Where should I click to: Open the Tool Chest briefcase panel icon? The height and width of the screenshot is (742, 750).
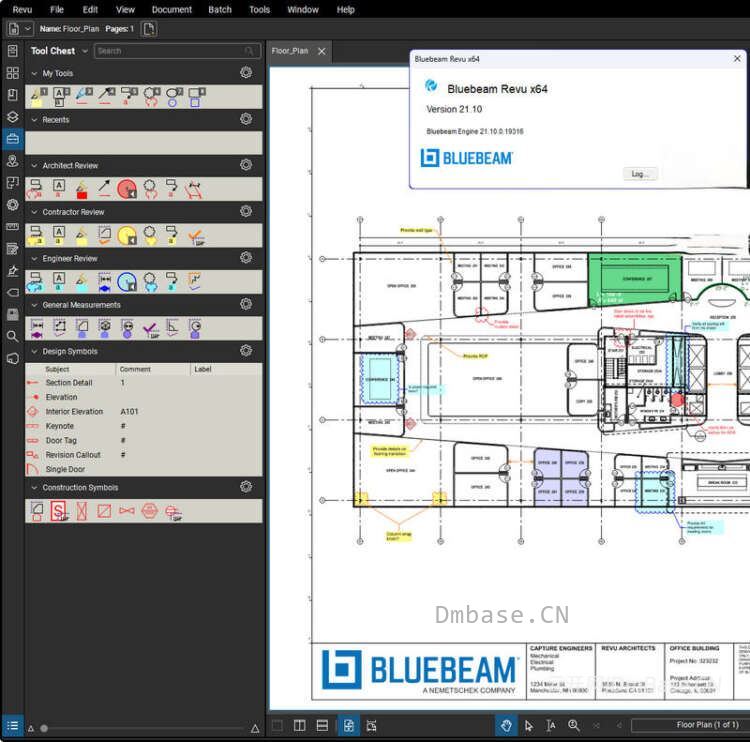[12, 139]
